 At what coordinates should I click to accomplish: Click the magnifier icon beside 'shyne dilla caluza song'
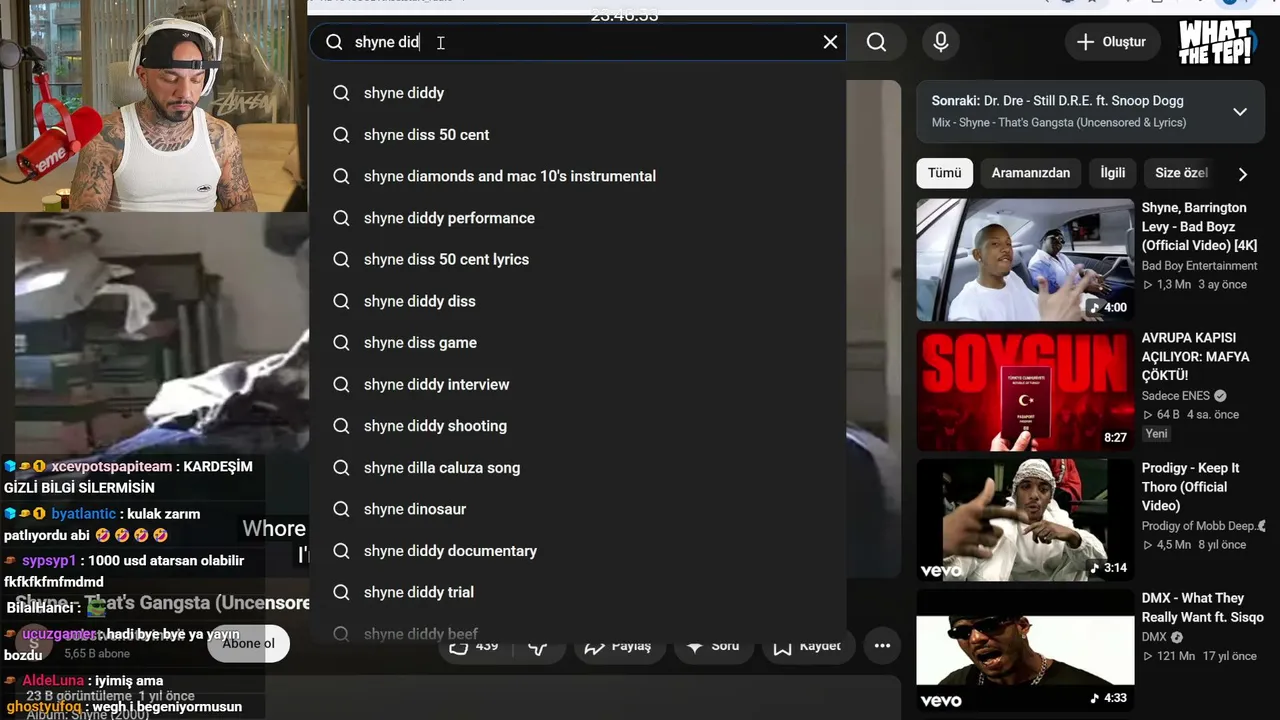(341, 468)
